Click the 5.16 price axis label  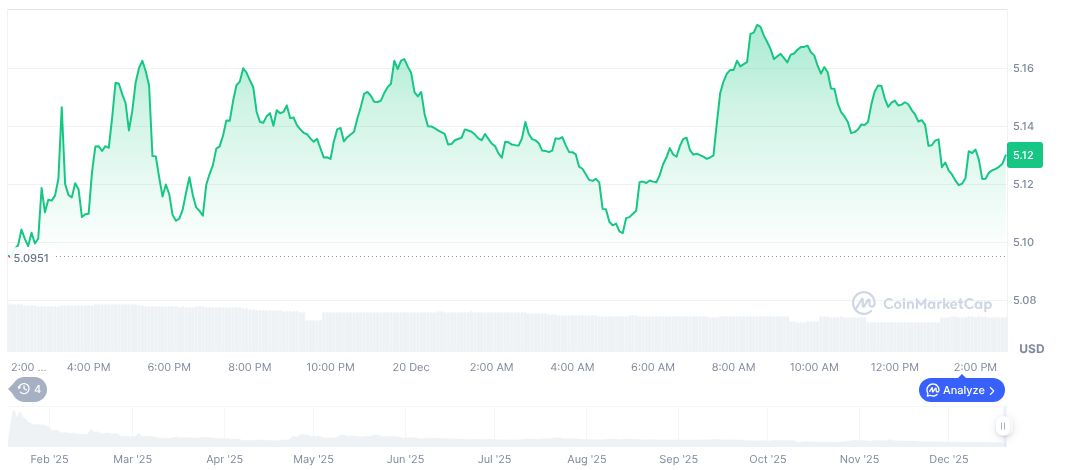click(x=1023, y=68)
